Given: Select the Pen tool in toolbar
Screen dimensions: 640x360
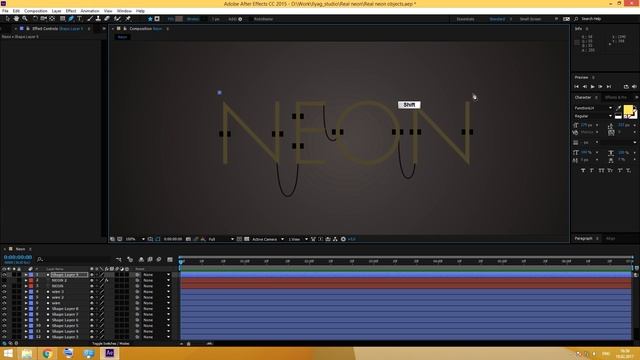Looking at the screenshot, I should 71,19.
